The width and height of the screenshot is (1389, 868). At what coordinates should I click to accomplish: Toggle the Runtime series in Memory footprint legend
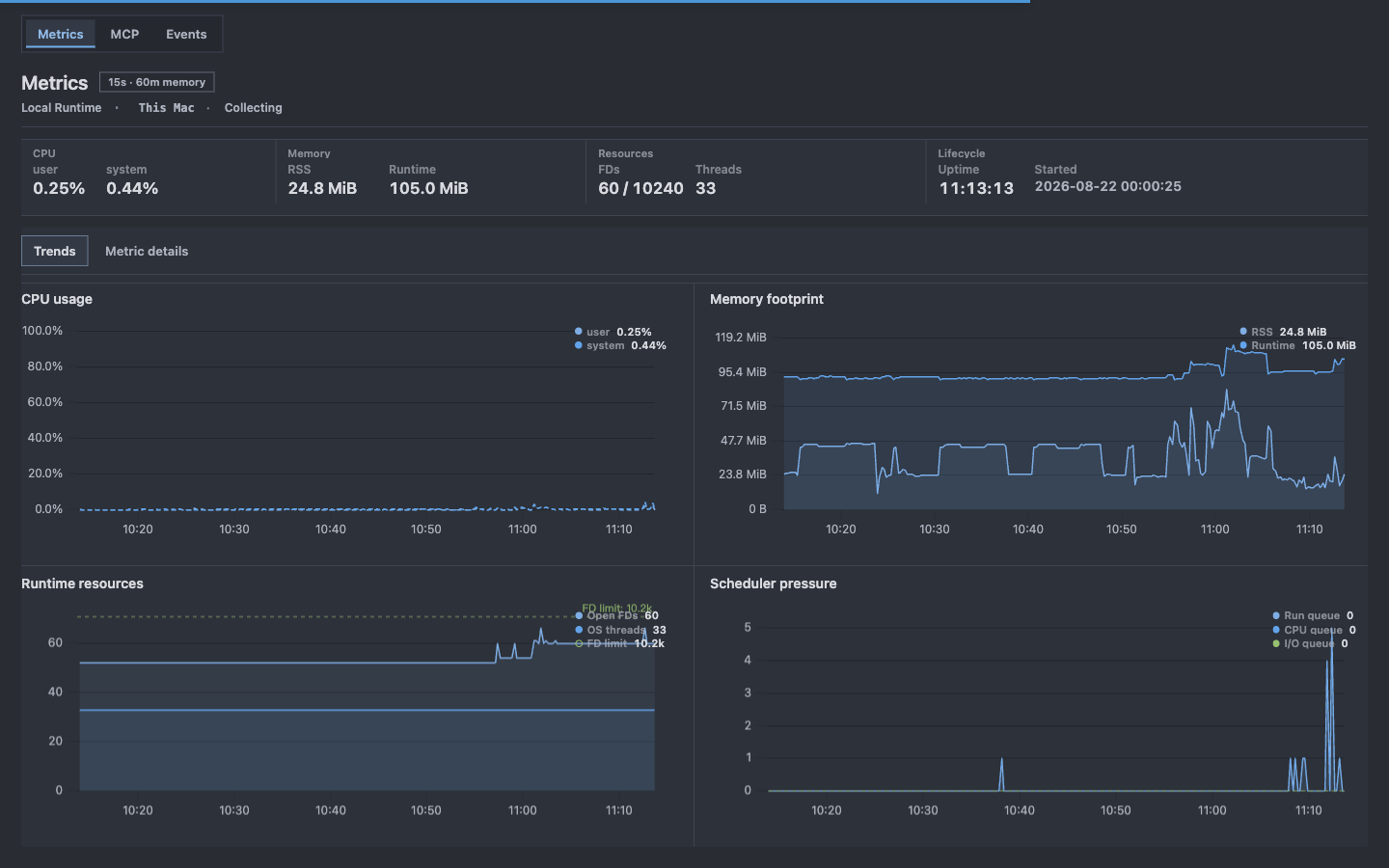tap(1297, 345)
